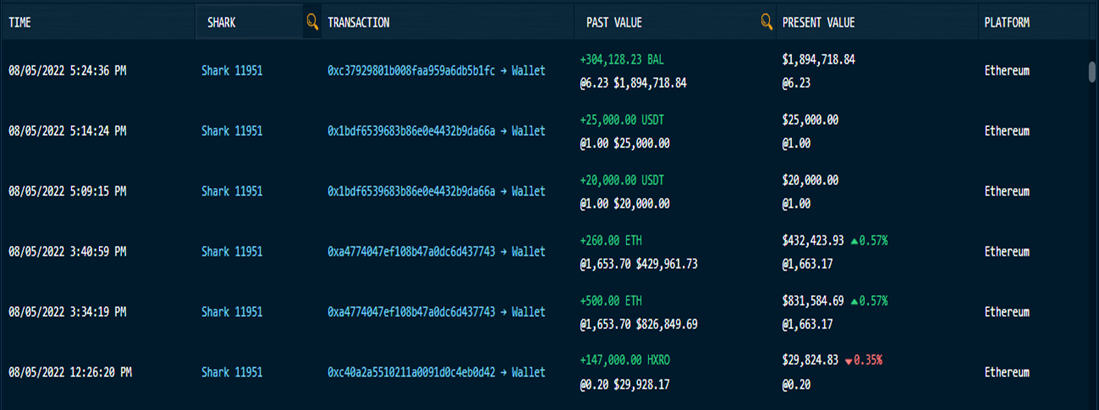
Task: Open search icon in PAST VALUE column header
Action: [767, 22]
